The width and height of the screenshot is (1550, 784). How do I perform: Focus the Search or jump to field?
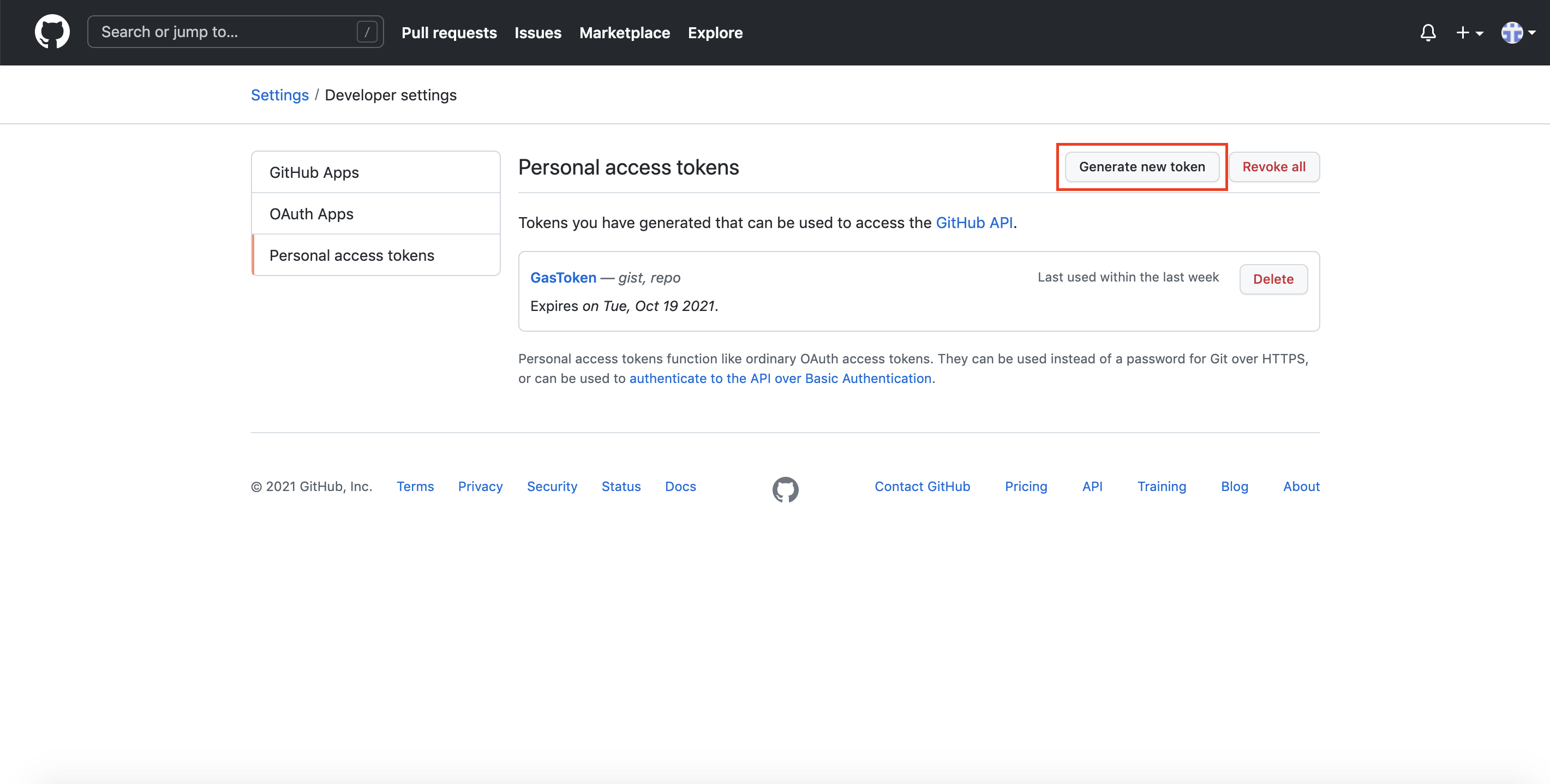coord(223,32)
